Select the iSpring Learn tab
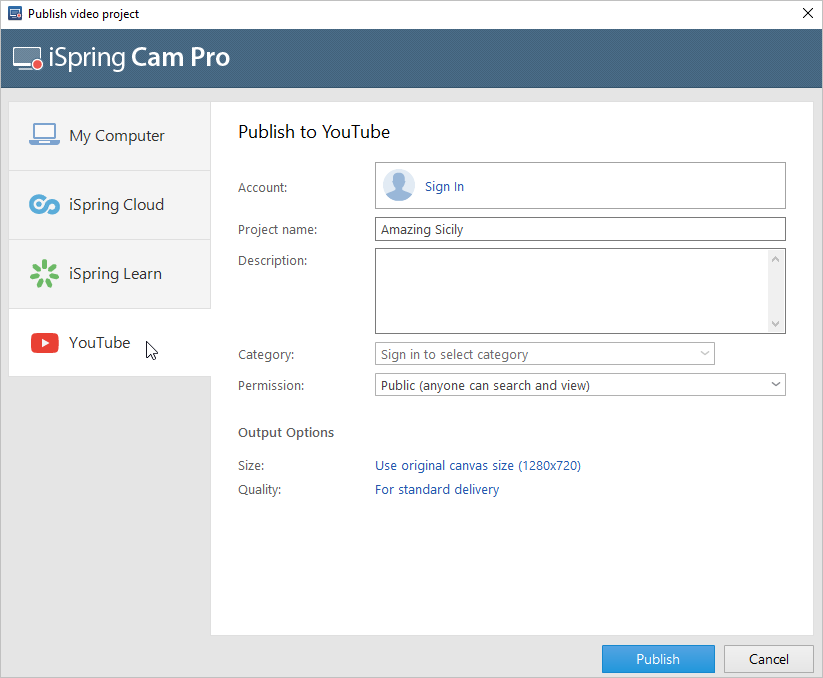This screenshot has height=678, width=823. 110,274
